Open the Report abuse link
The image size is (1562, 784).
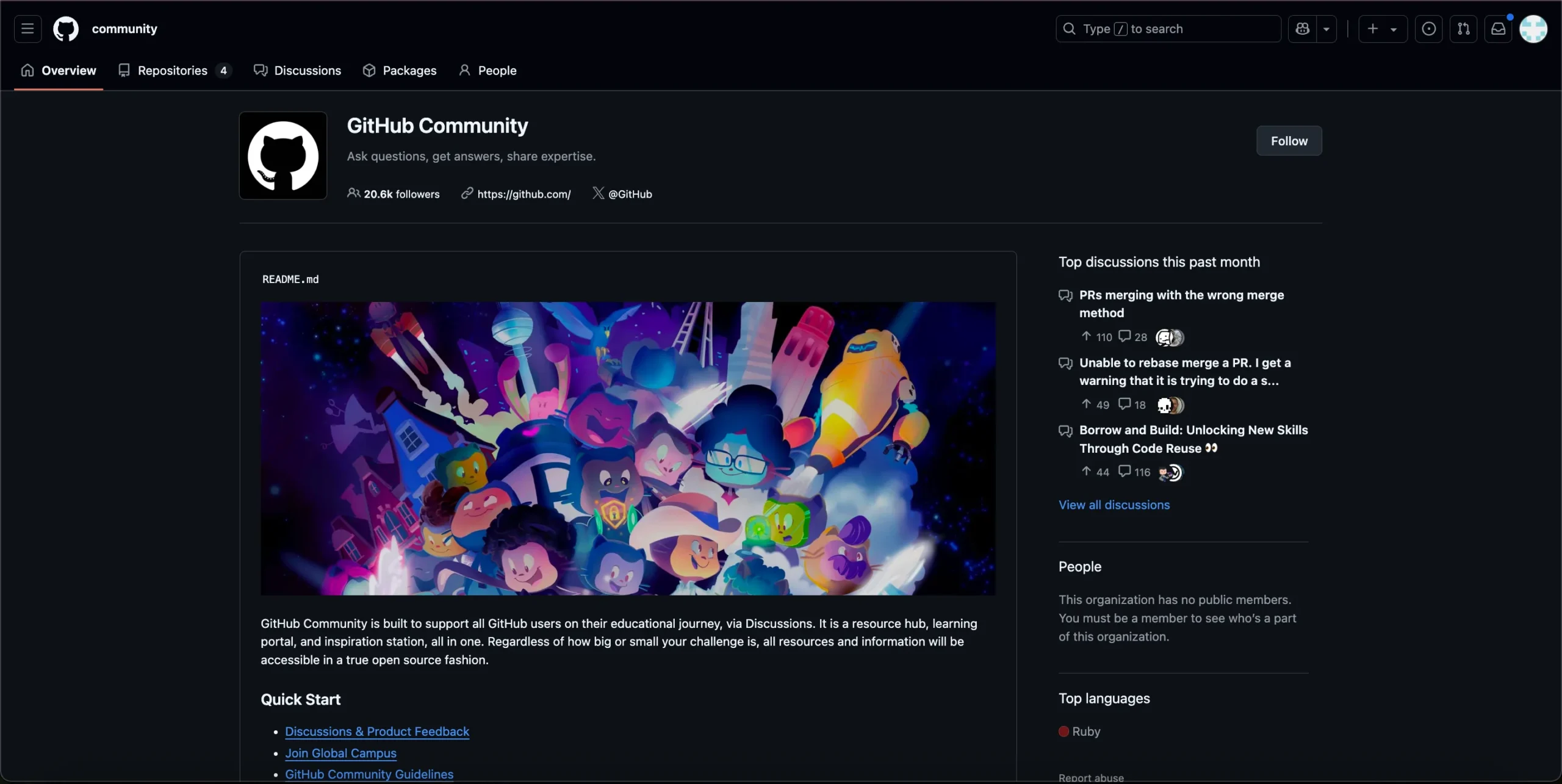[1091, 777]
